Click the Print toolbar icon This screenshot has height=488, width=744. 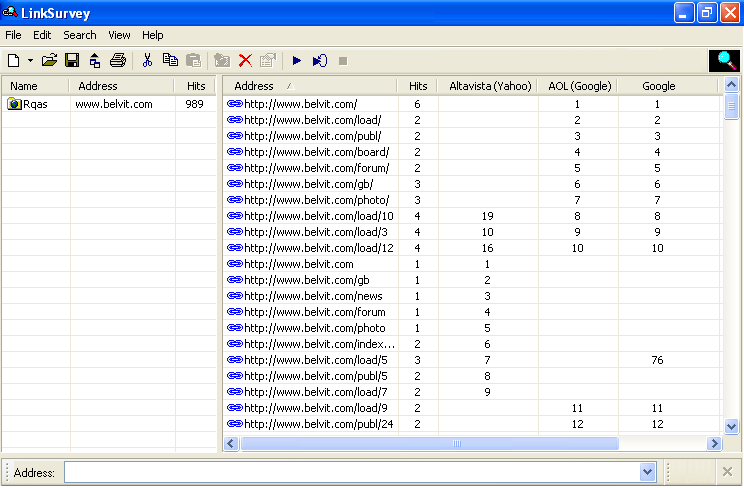[118, 60]
